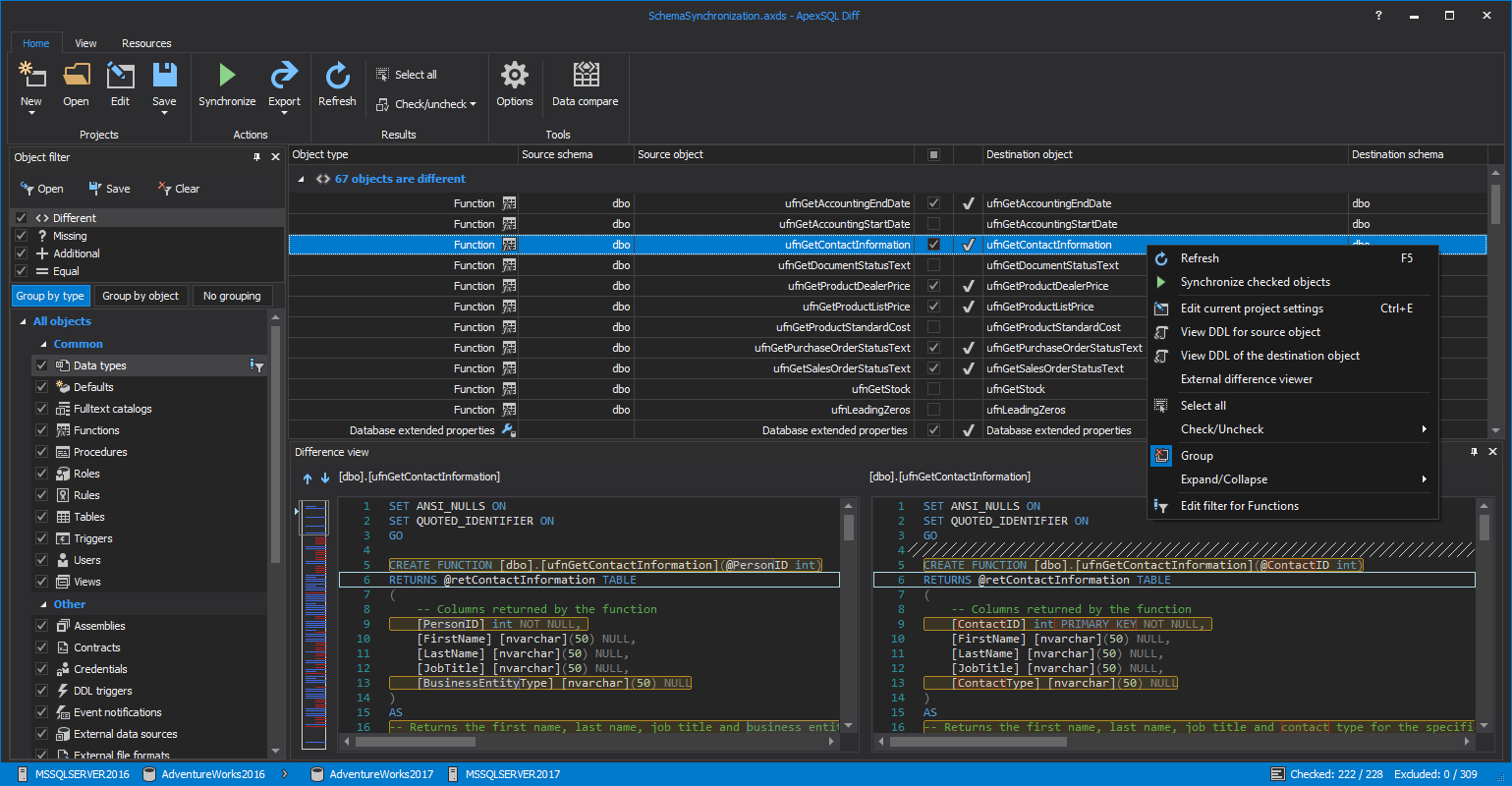This screenshot has width=1512, height=786.
Task: Launch Data compare tool icon
Action: click(586, 75)
